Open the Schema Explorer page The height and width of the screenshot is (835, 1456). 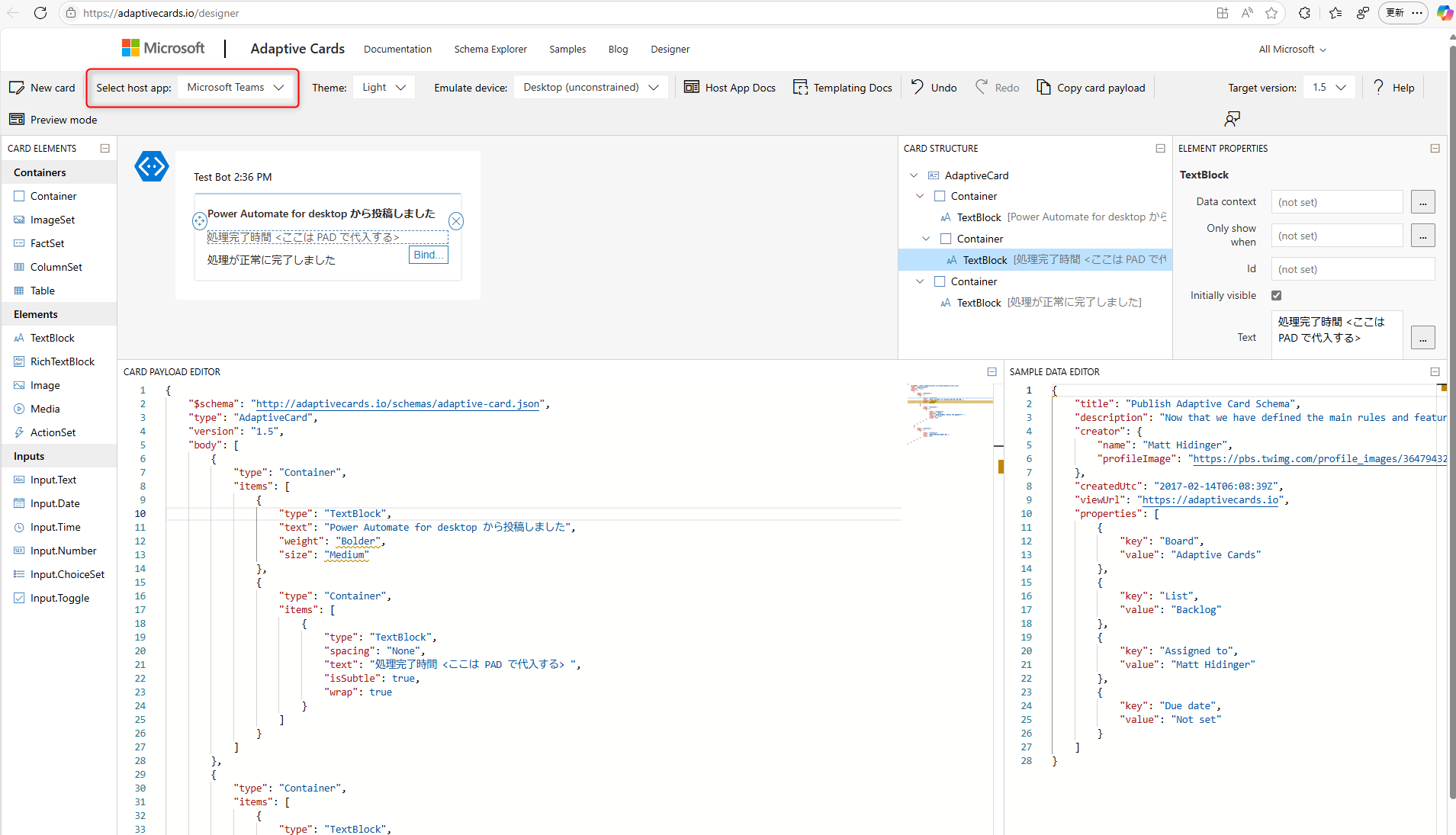pos(490,50)
